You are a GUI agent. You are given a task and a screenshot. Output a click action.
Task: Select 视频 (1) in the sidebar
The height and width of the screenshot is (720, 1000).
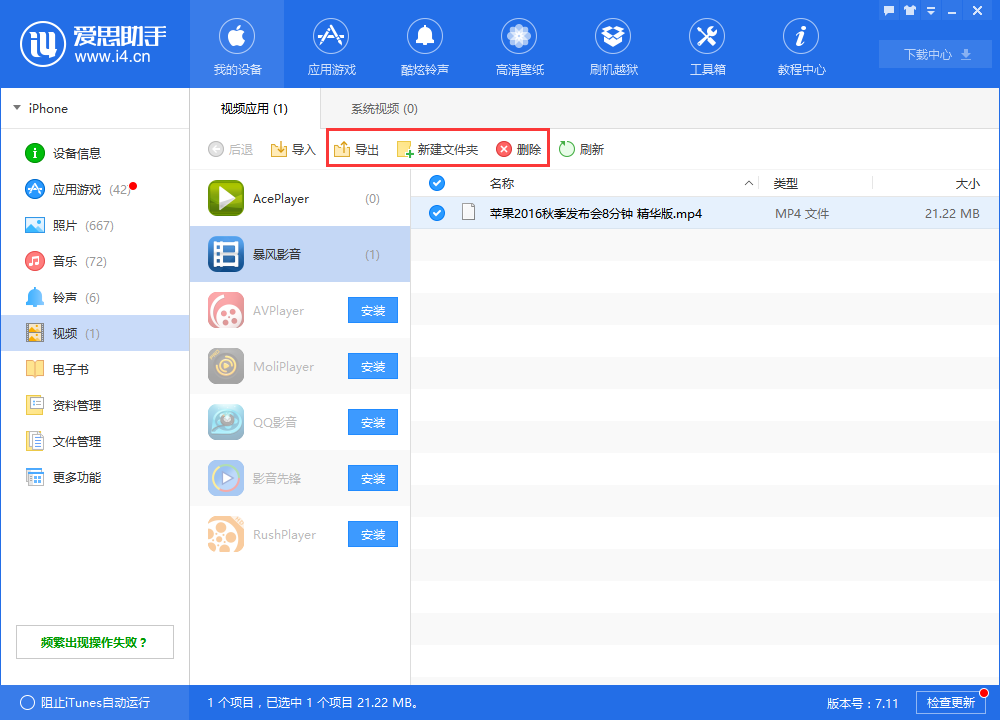pyautogui.click(x=96, y=333)
